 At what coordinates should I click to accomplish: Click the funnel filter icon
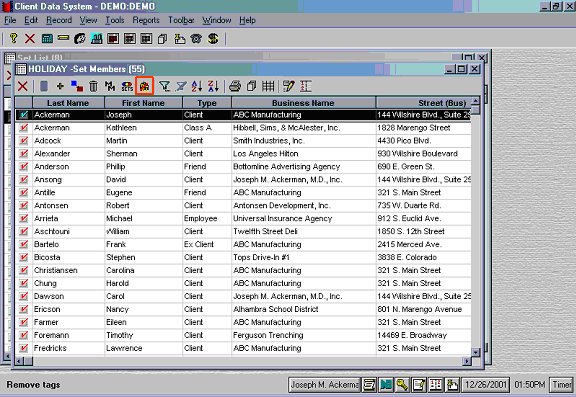click(x=164, y=86)
